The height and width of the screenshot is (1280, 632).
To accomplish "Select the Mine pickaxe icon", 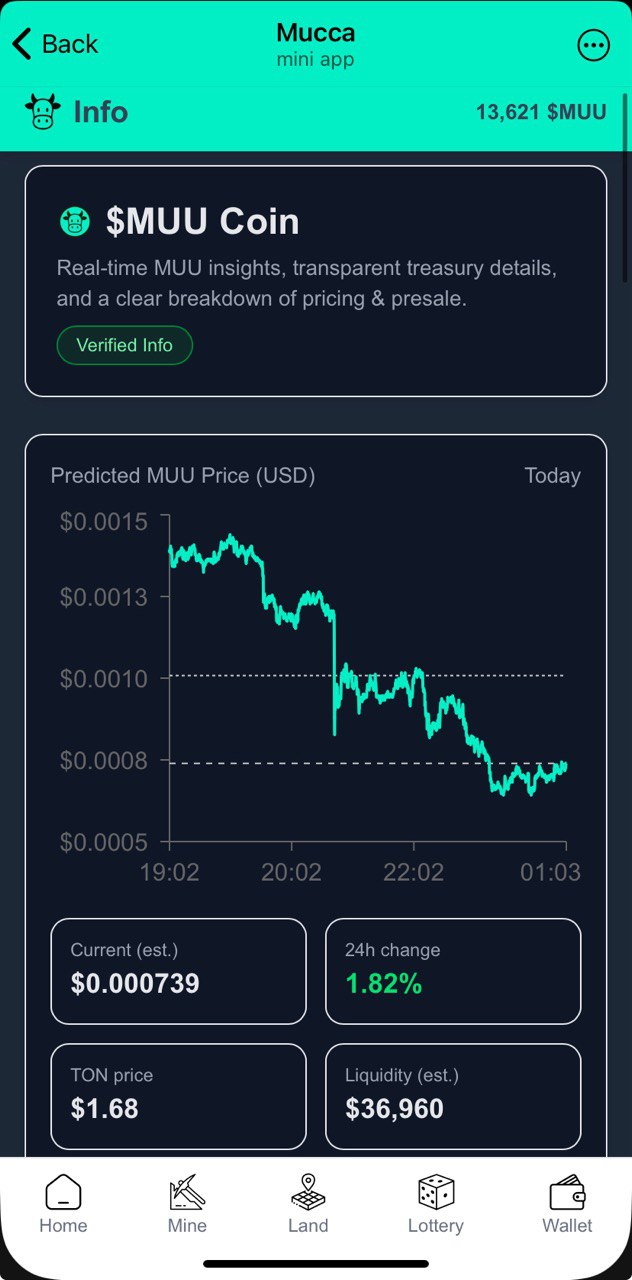I will pos(187,1192).
